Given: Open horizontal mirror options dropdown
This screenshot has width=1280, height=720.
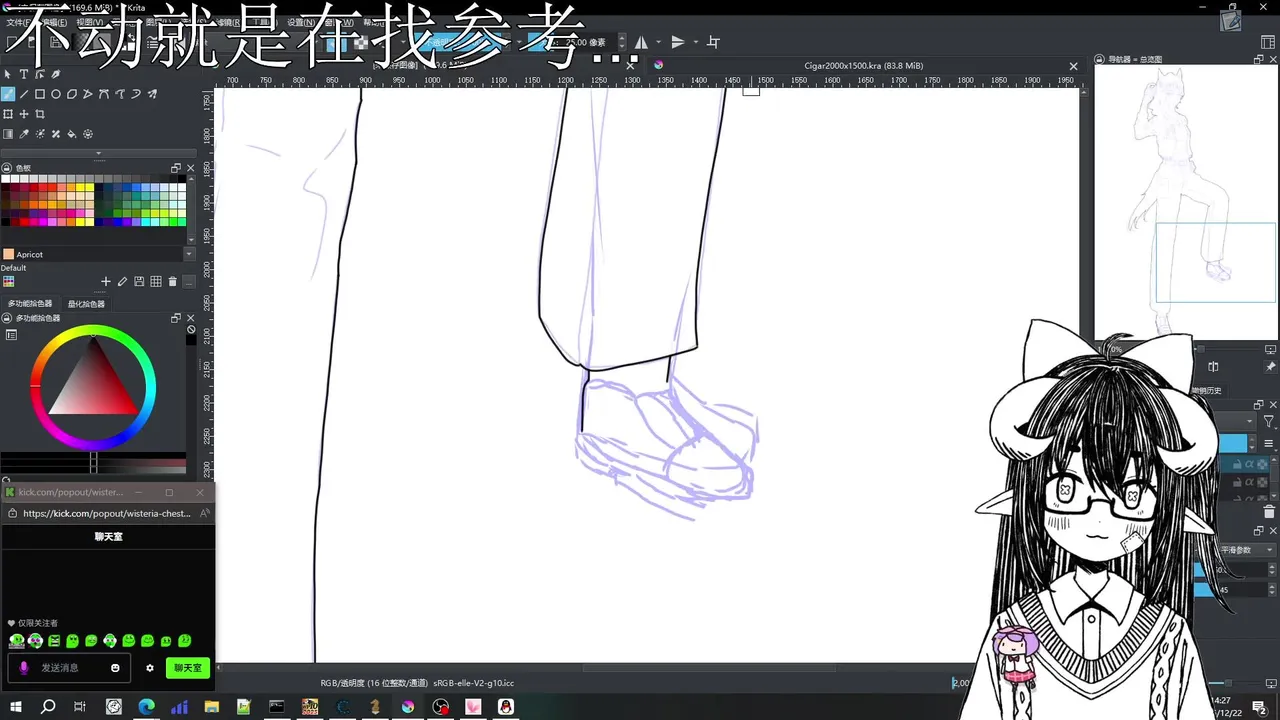Looking at the screenshot, I should [658, 42].
